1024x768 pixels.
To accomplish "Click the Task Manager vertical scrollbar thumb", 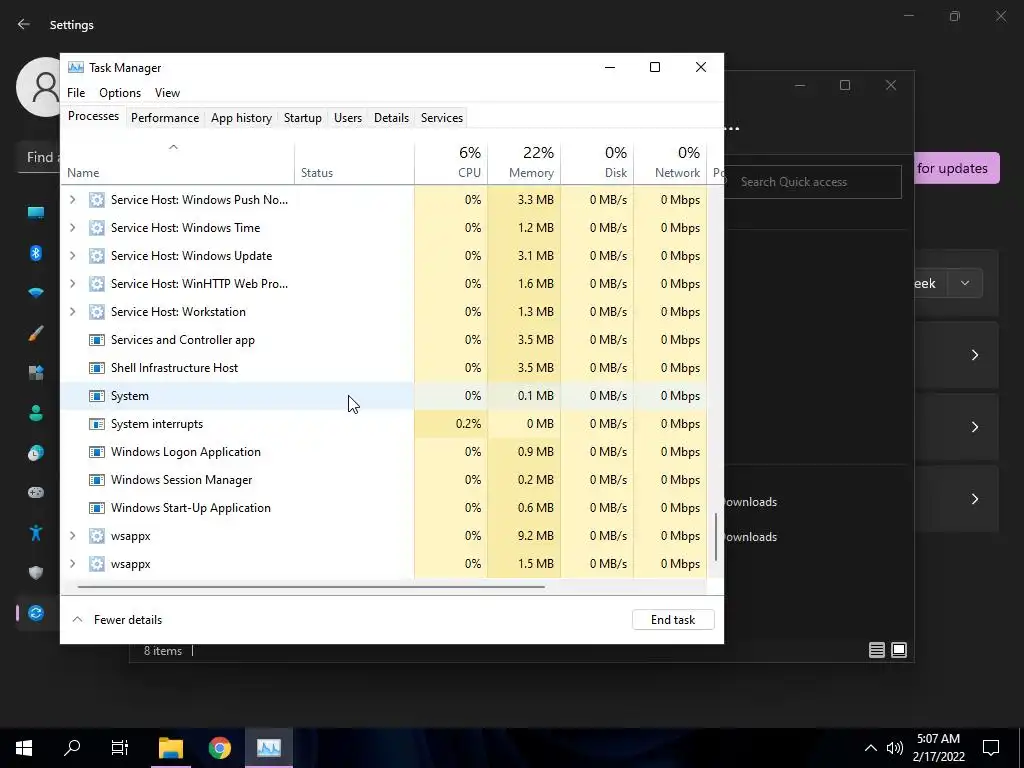I will pyautogui.click(x=716, y=537).
